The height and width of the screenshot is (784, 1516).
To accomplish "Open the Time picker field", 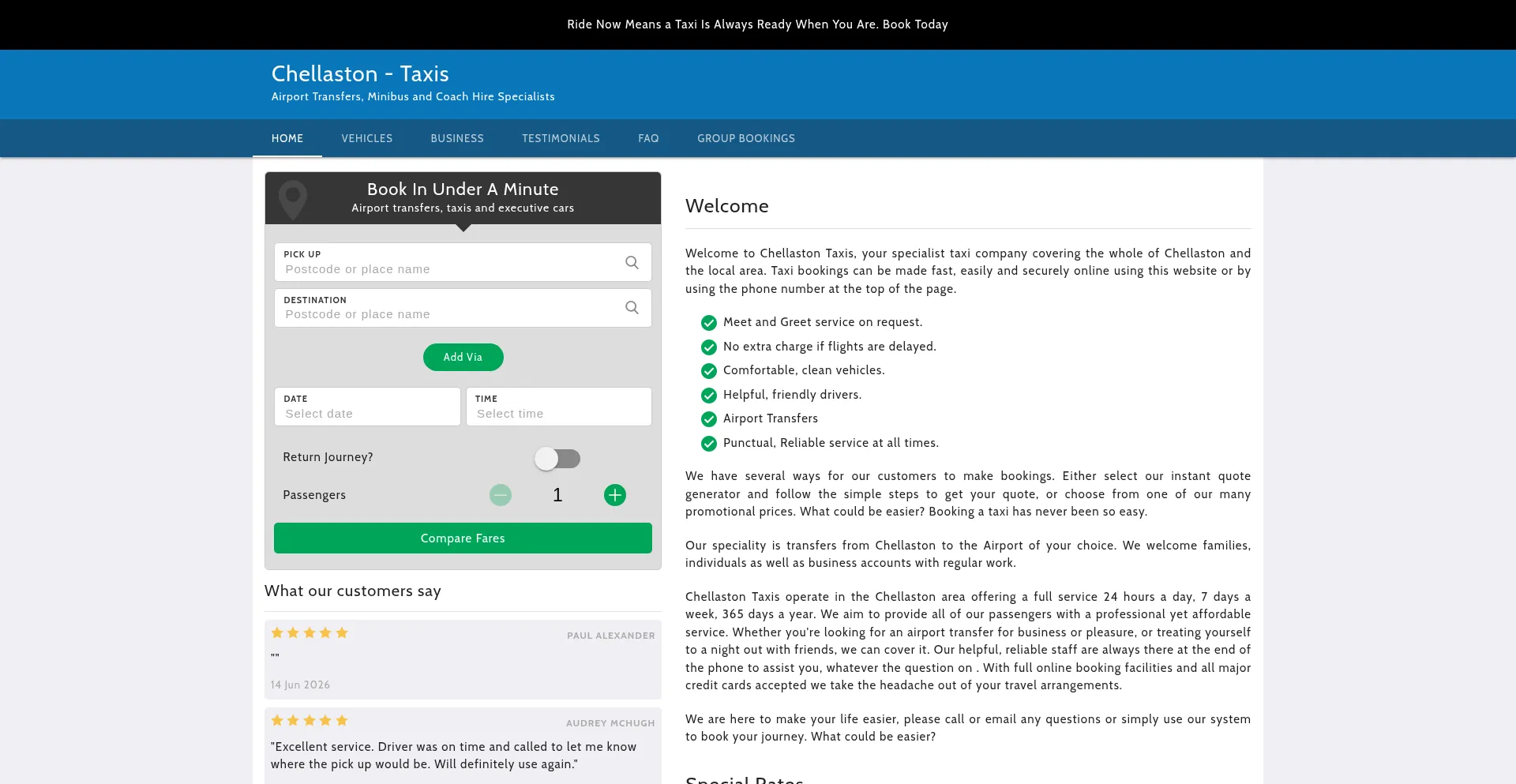I will click(x=559, y=407).
